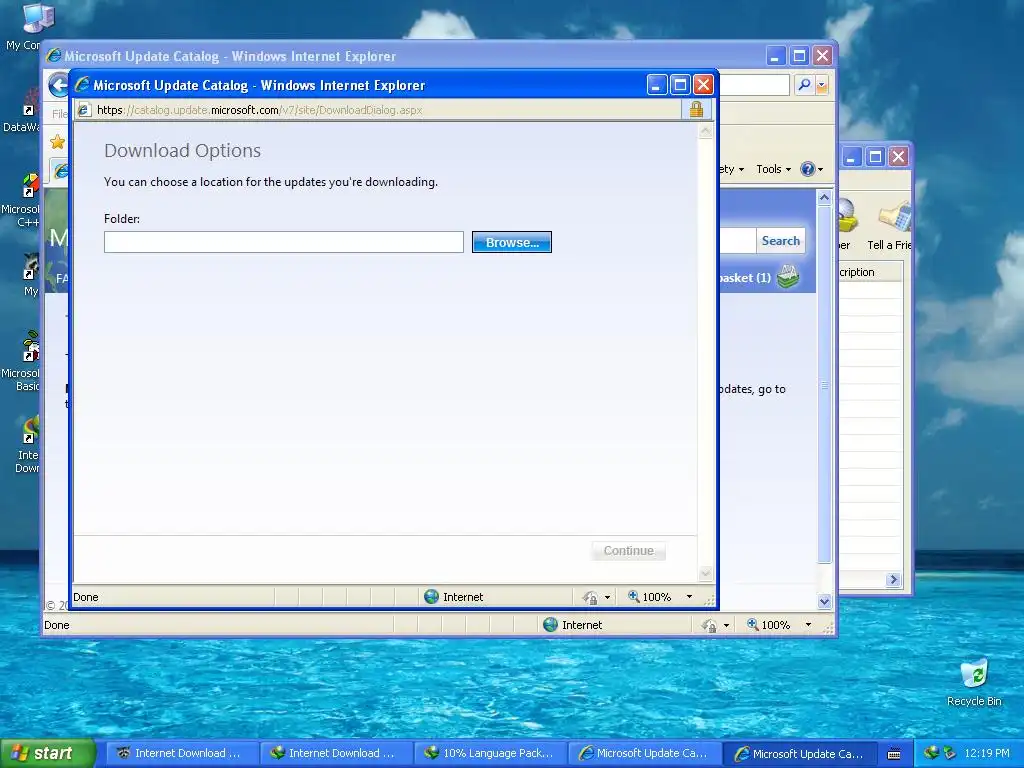This screenshot has height=768, width=1024.
Task: Click the dialog URL address text
Action: (259, 110)
